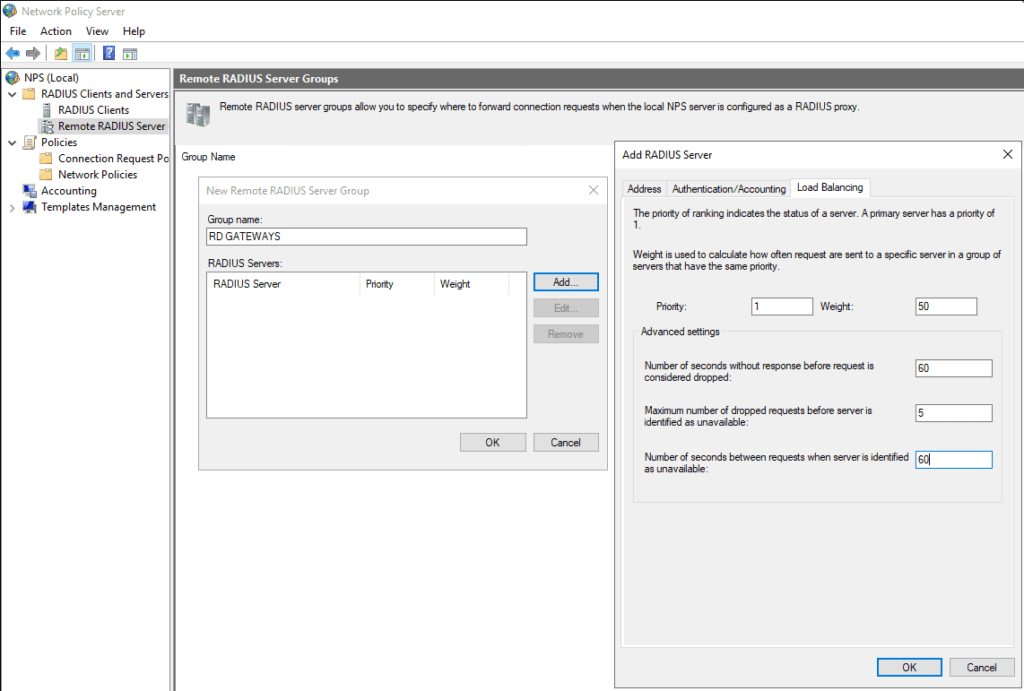Close the Add RADIUS Server dialog
The image size is (1024, 691).
[x=1007, y=154]
